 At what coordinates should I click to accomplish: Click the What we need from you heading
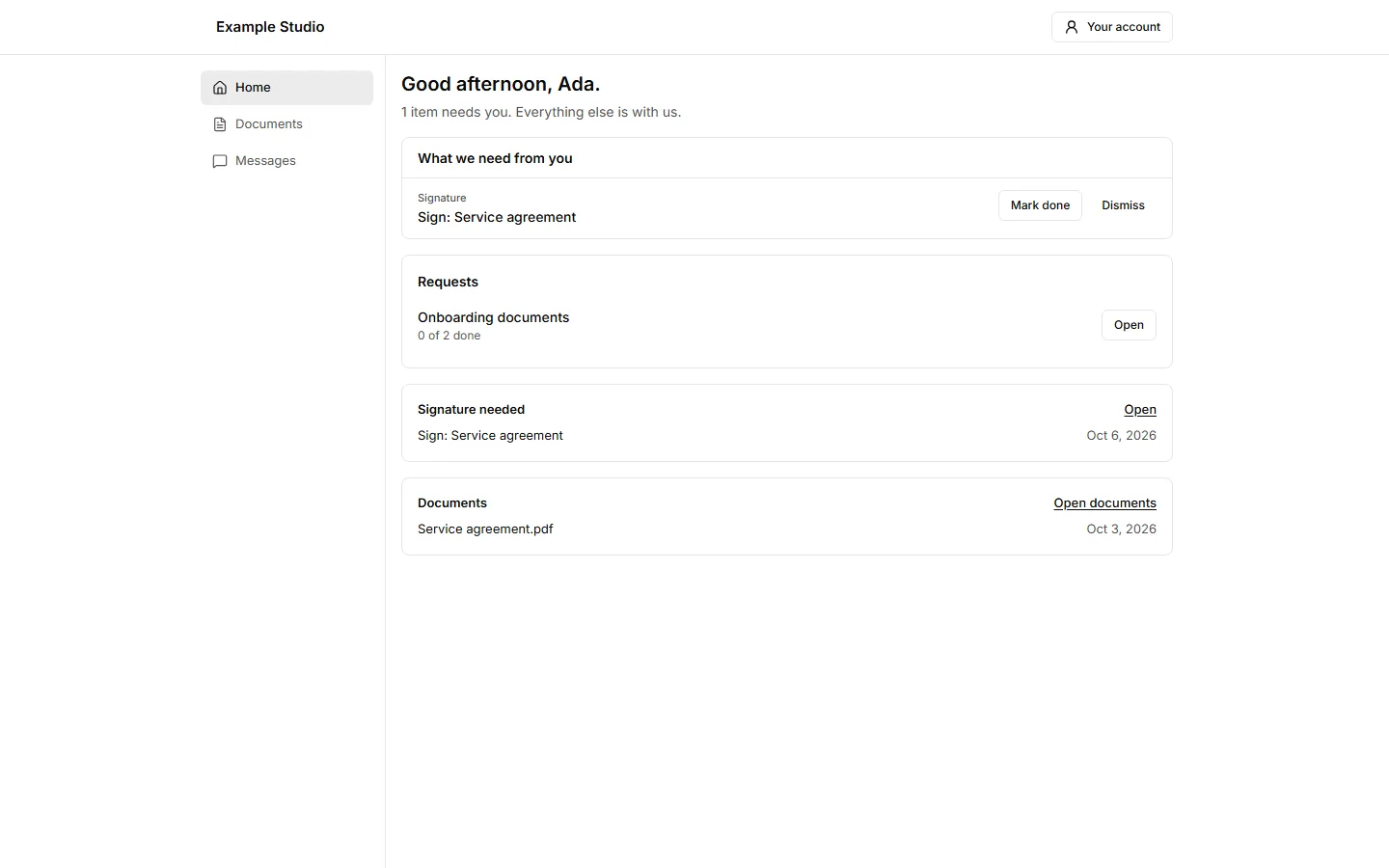point(495,158)
